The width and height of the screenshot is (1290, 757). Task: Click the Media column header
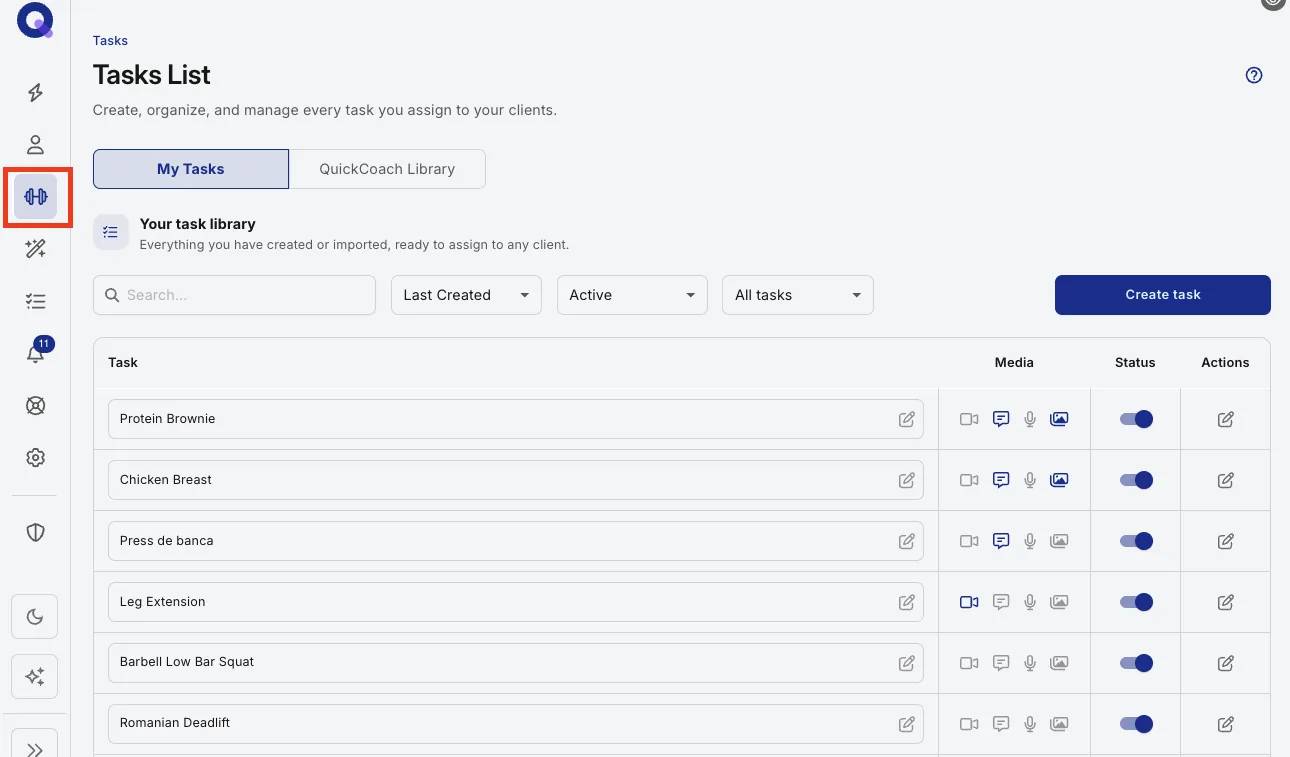[1014, 363]
